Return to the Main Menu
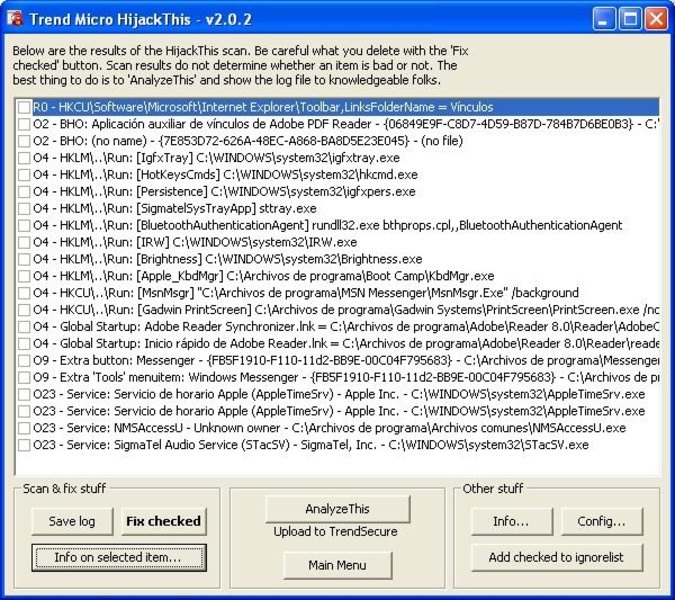Viewport: 675px width, 600px height. (338, 565)
